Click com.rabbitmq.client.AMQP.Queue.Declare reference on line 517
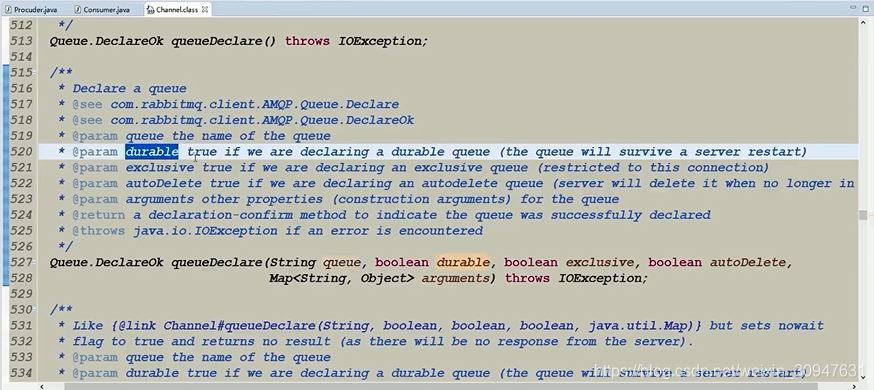Image resolution: width=874 pixels, height=390 pixels. tap(255, 104)
